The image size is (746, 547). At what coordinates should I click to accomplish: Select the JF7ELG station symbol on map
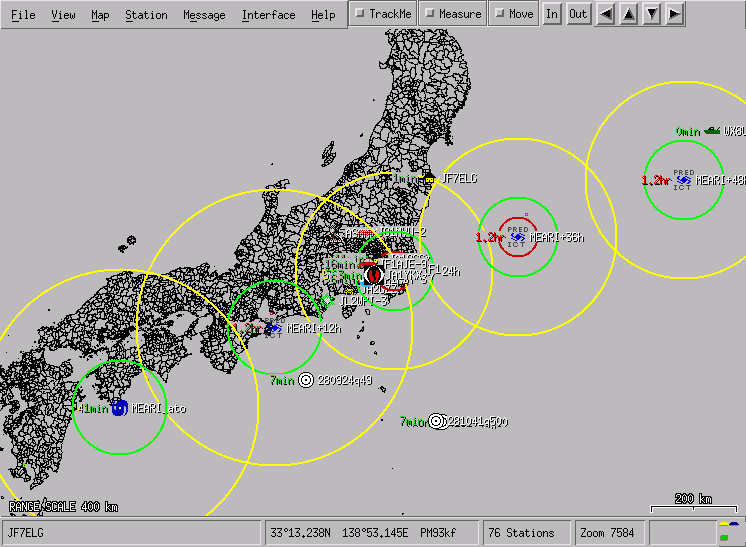430,179
